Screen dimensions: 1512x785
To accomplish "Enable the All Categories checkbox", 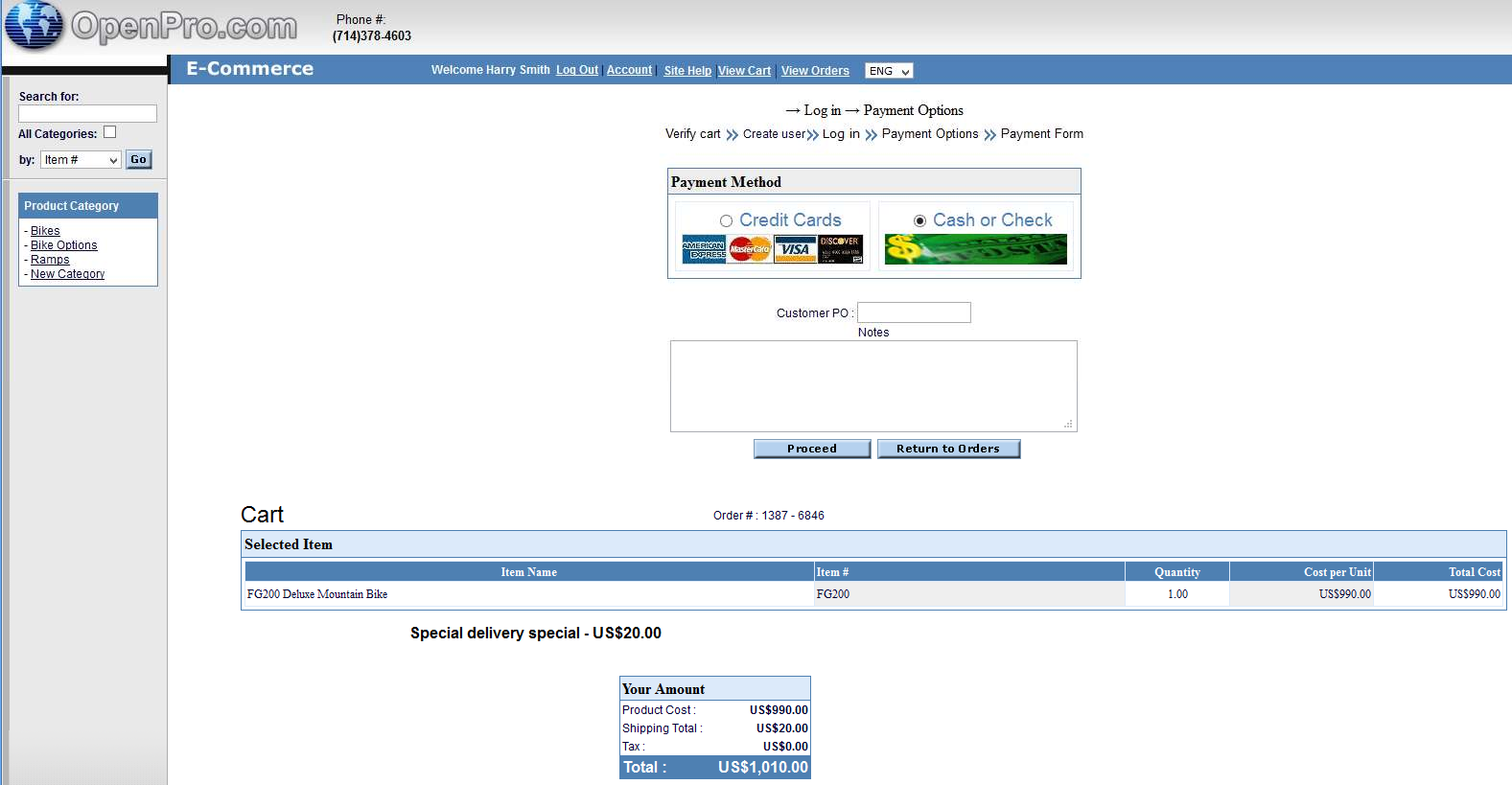I will 109,132.
